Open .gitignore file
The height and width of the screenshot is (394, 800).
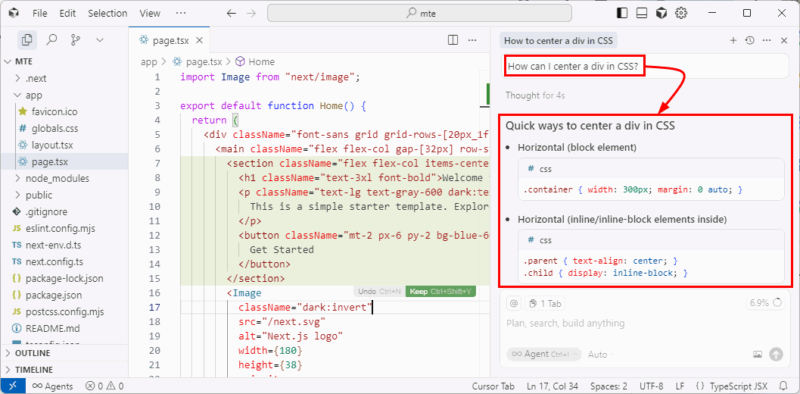click(64, 211)
